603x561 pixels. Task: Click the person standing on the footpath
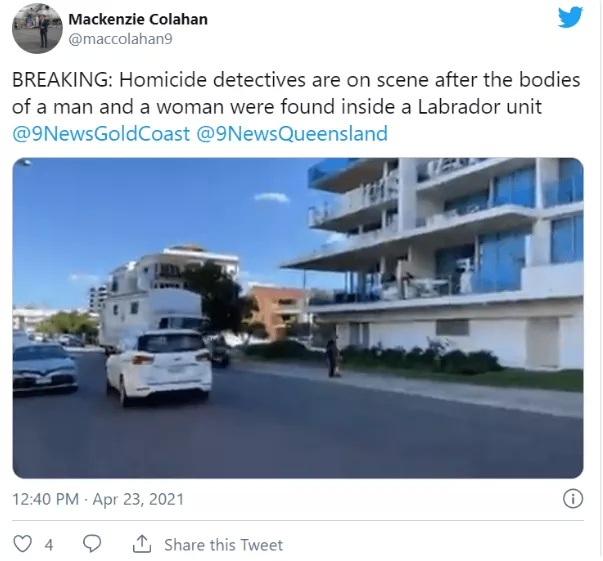click(333, 356)
